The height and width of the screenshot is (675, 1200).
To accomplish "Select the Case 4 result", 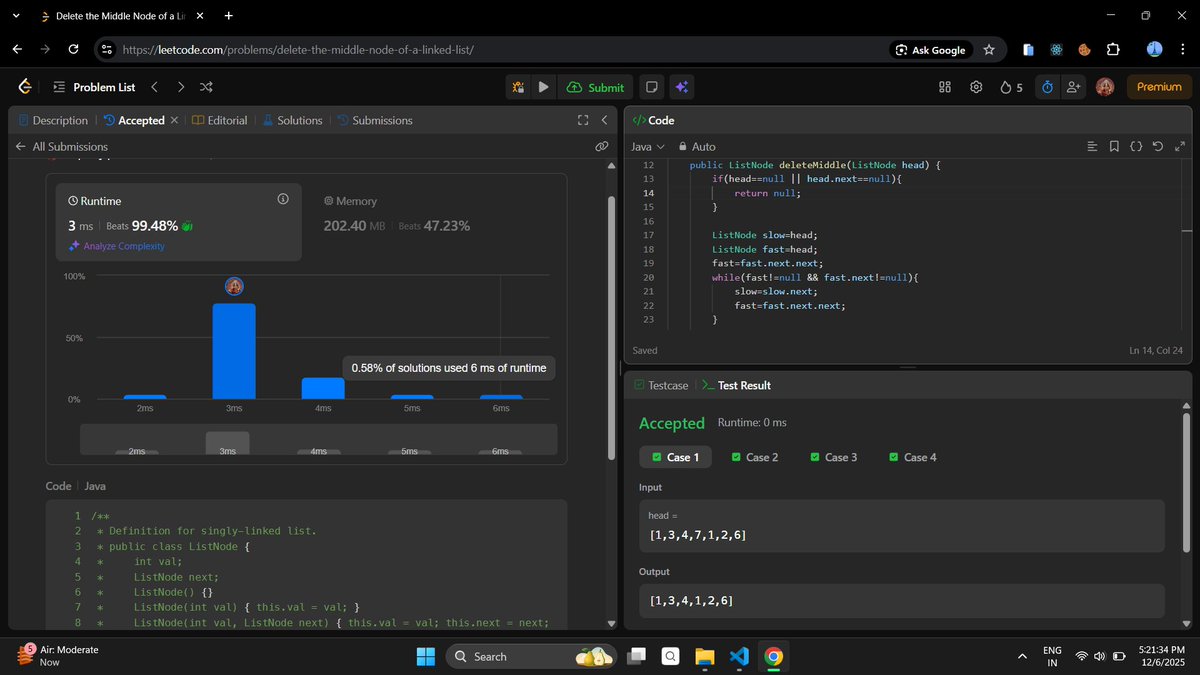I will 913,457.
